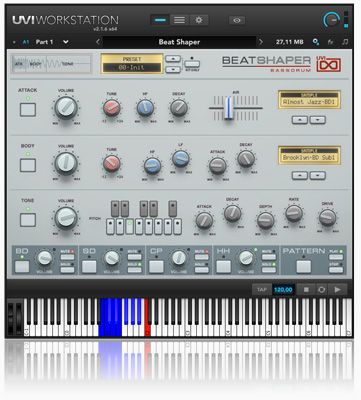361x400 pixels.
Task: Solo the BD channel
Action: (67, 270)
